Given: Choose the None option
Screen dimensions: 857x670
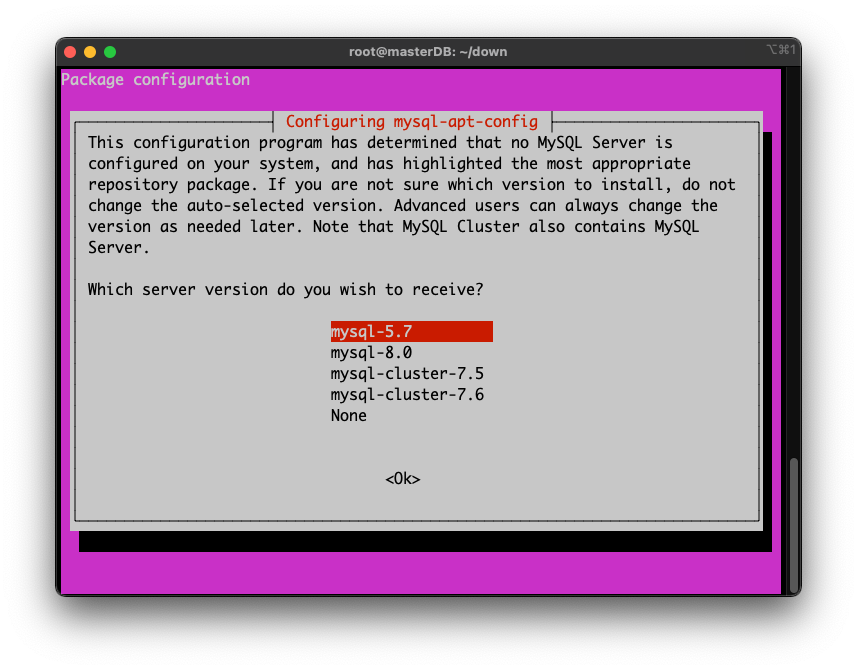Looking at the screenshot, I should [x=349, y=416].
